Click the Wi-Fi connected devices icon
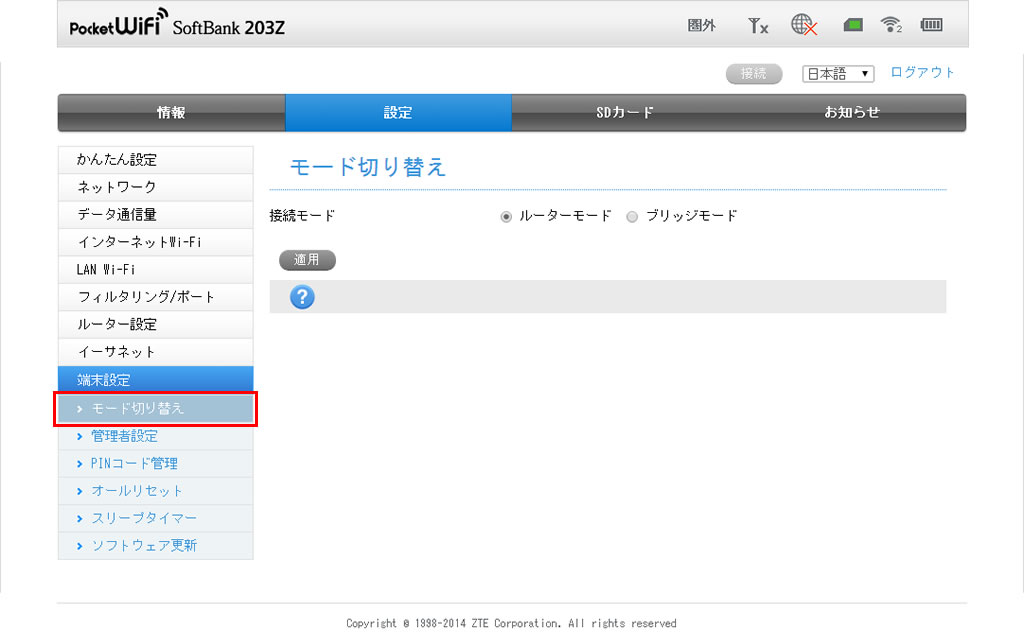1024x632 pixels. 891,26
